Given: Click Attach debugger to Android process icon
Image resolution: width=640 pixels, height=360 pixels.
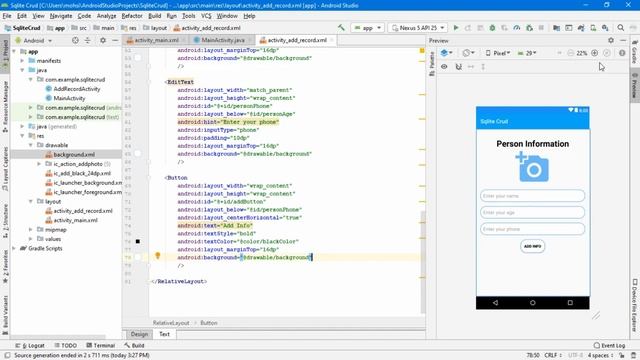Looking at the screenshot, I should (529, 28).
